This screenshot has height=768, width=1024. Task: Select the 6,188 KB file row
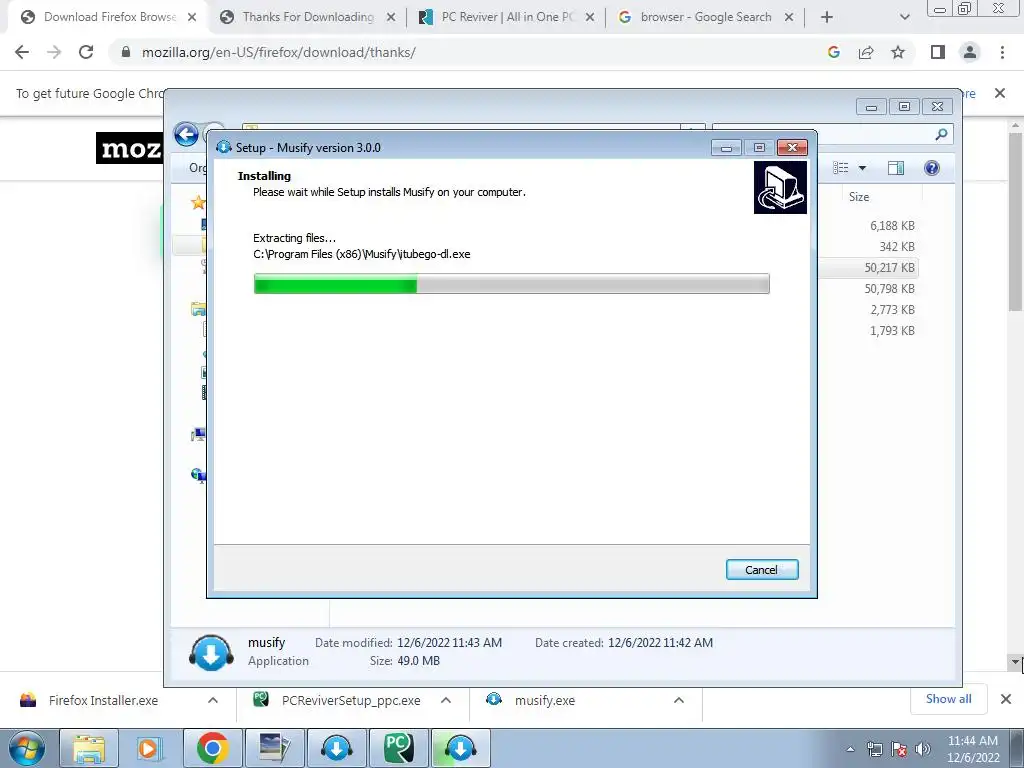click(x=869, y=225)
